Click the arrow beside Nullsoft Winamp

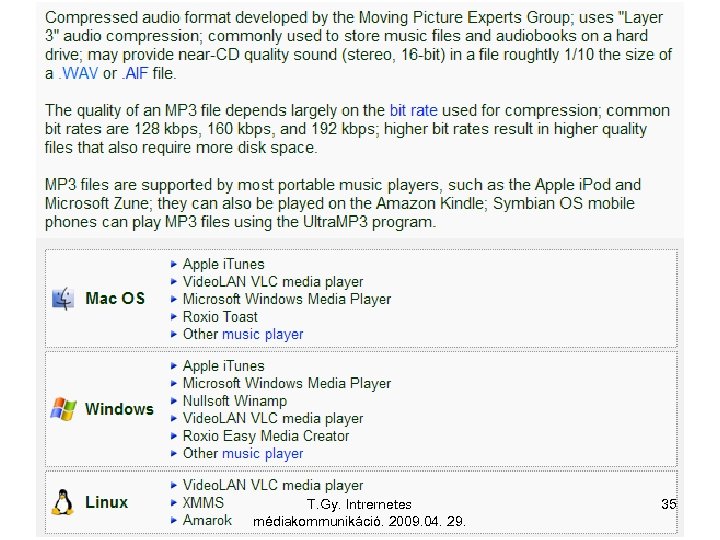point(174,401)
